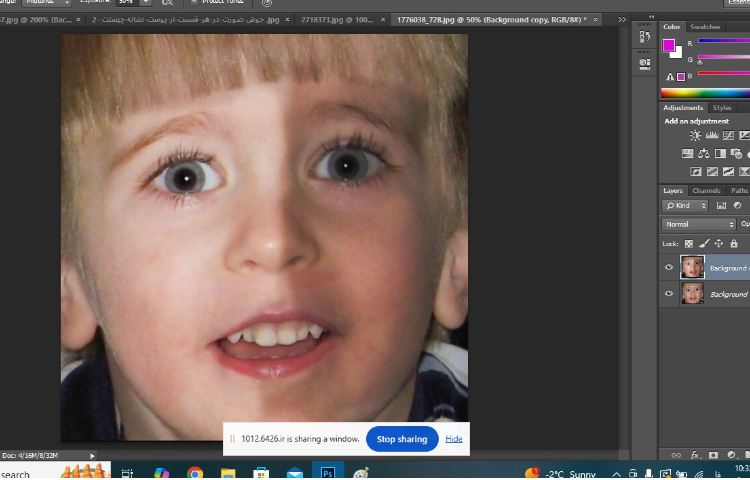Expand the hidden document tabs list
This screenshot has width=750, height=480.
622,19
